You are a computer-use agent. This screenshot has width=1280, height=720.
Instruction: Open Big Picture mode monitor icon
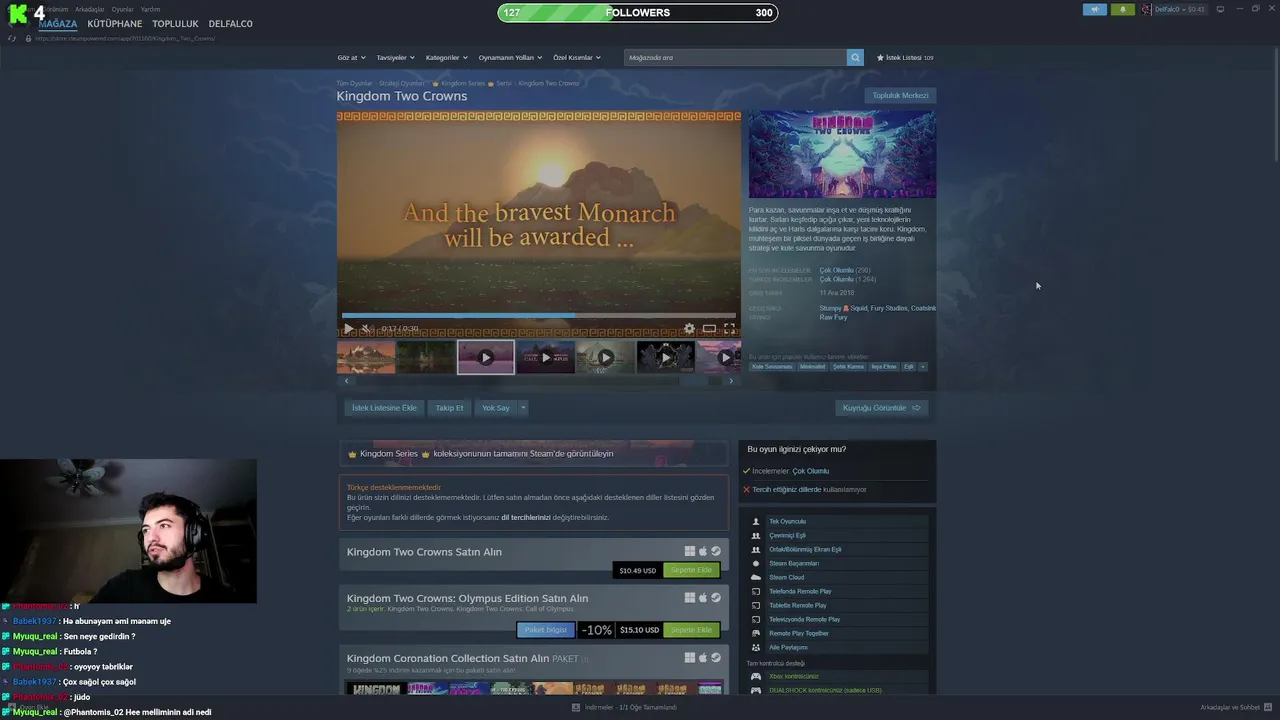click(x=1220, y=9)
